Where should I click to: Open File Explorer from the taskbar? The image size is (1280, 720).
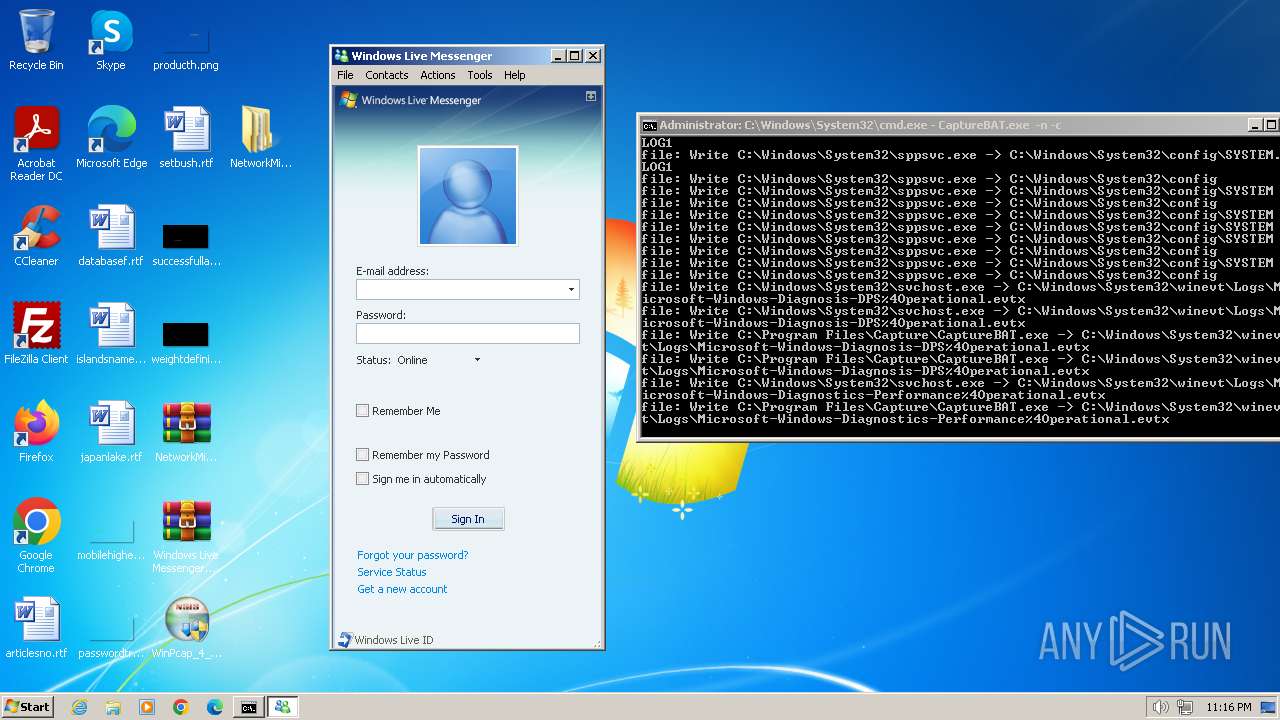tap(113, 707)
